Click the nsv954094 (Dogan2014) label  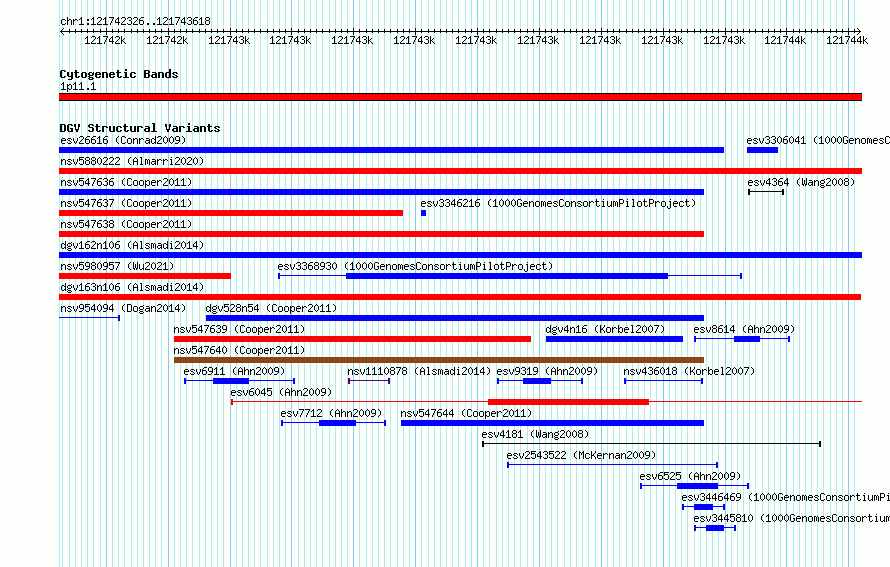pyautogui.click(x=123, y=308)
